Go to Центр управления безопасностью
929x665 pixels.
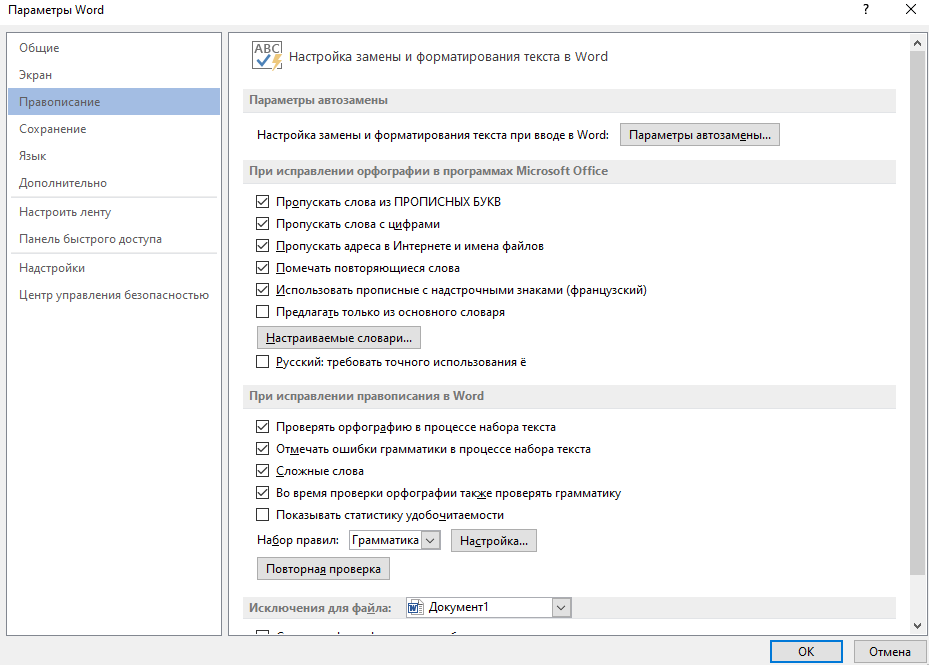coord(113,295)
